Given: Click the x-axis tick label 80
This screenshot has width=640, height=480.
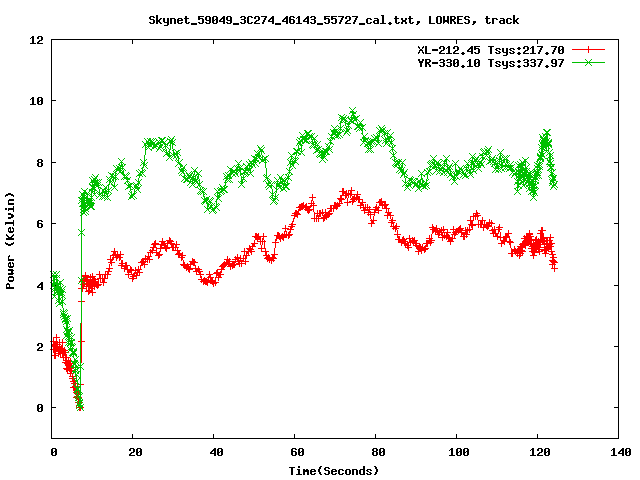Looking at the screenshot, I should click(x=378, y=452).
